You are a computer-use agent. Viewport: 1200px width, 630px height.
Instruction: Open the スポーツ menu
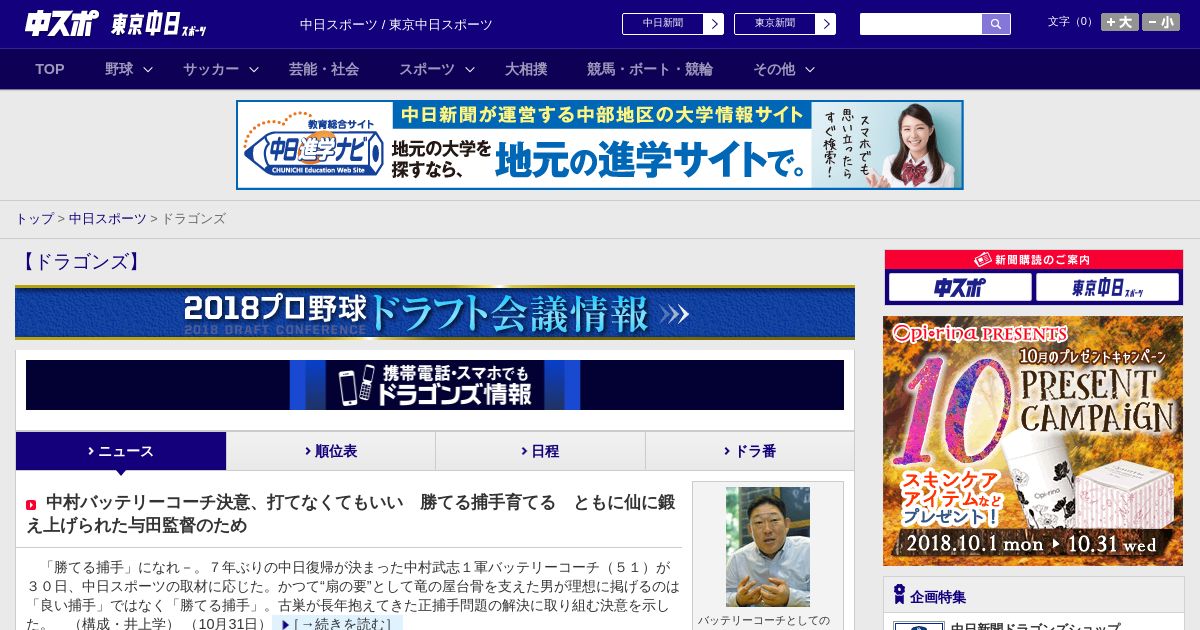pyautogui.click(x=427, y=69)
